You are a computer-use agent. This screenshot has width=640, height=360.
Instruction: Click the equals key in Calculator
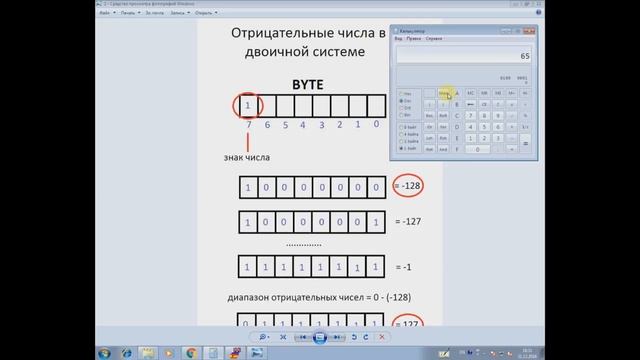click(x=525, y=143)
